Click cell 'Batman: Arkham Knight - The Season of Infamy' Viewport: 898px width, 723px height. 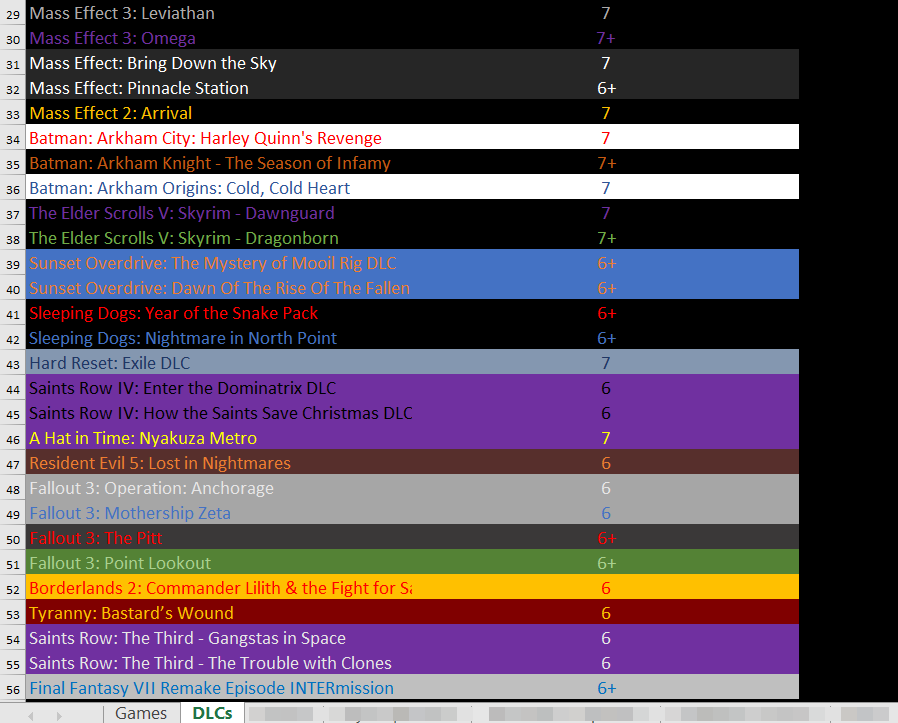pyautogui.click(x=219, y=163)
